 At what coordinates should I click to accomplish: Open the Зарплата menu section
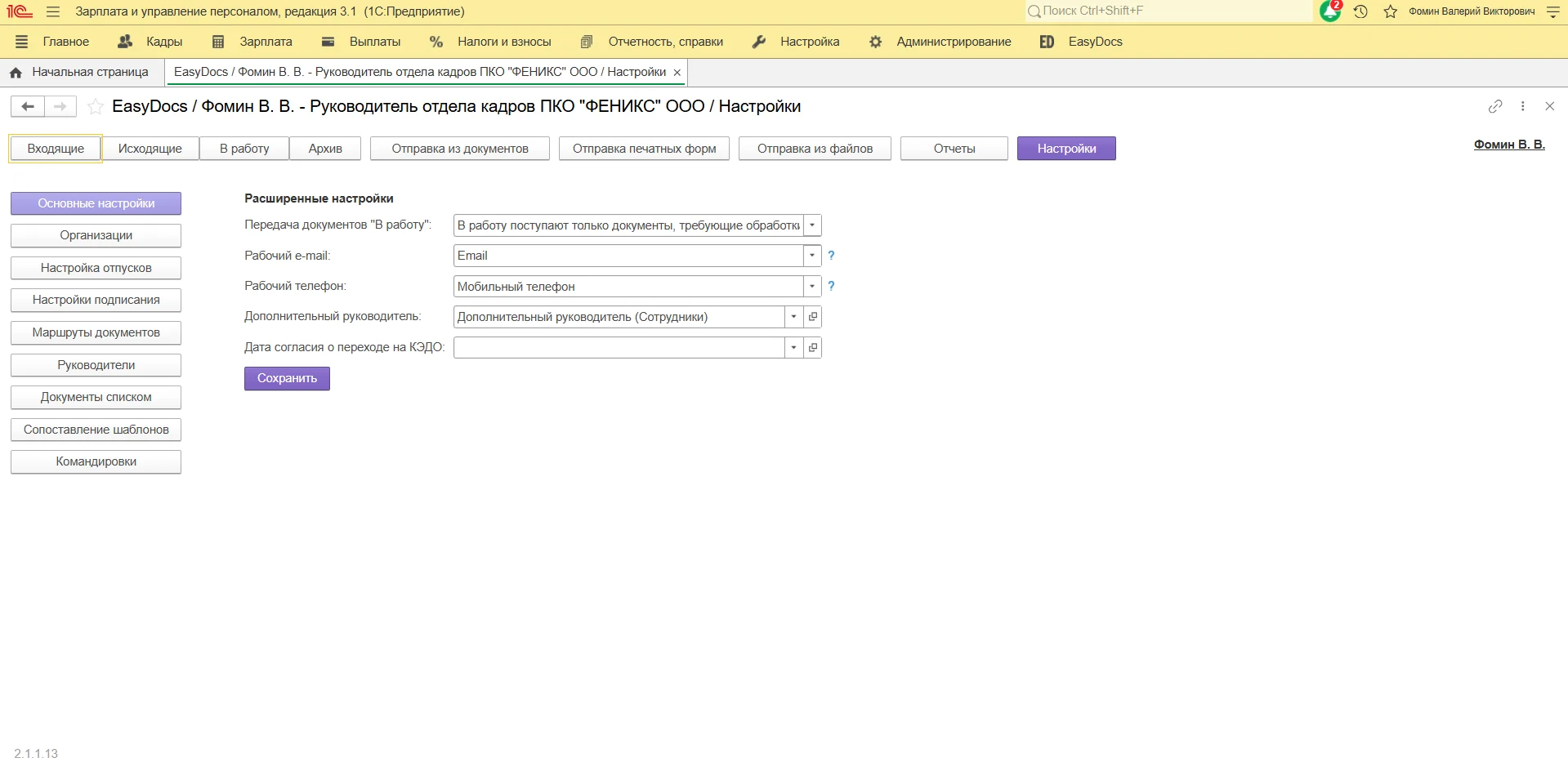click(x=265, y=42)
